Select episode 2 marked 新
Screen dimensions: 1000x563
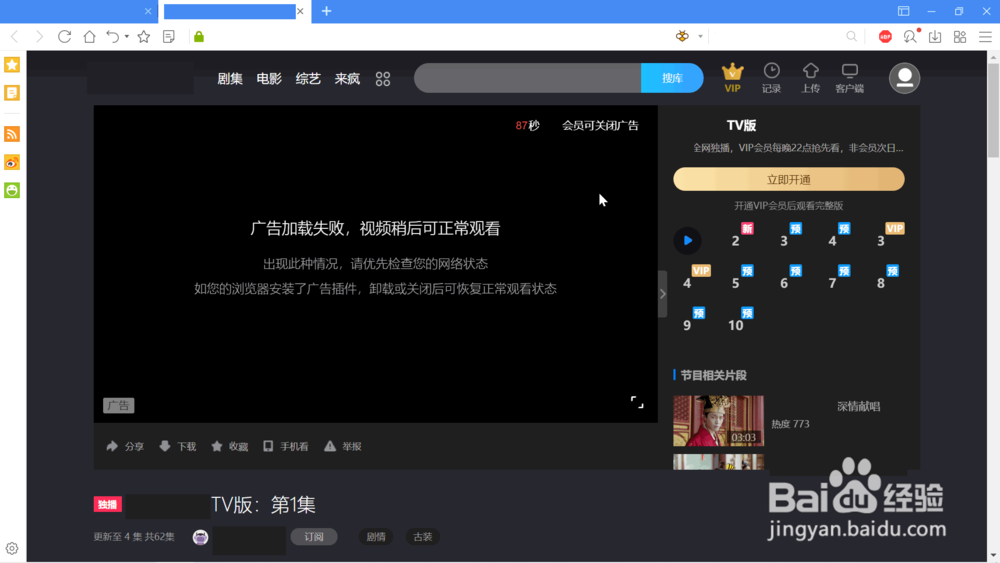click(736, 240)
